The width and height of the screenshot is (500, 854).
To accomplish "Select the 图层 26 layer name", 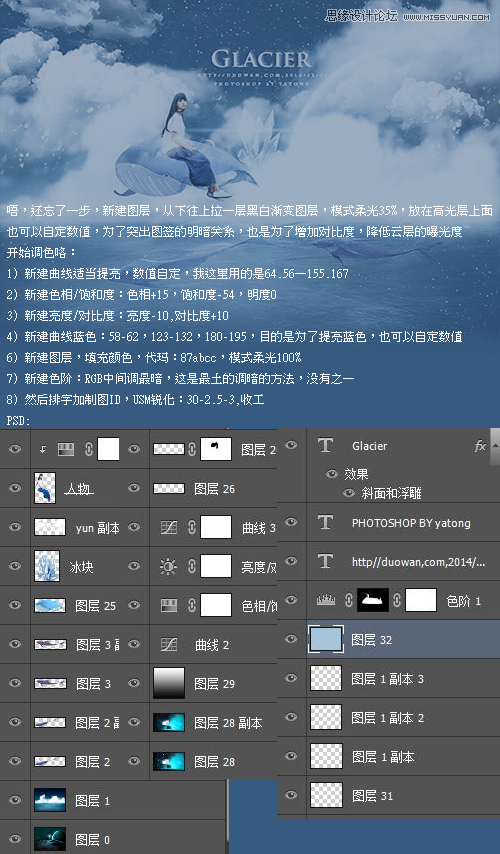I will click(215, 489).
